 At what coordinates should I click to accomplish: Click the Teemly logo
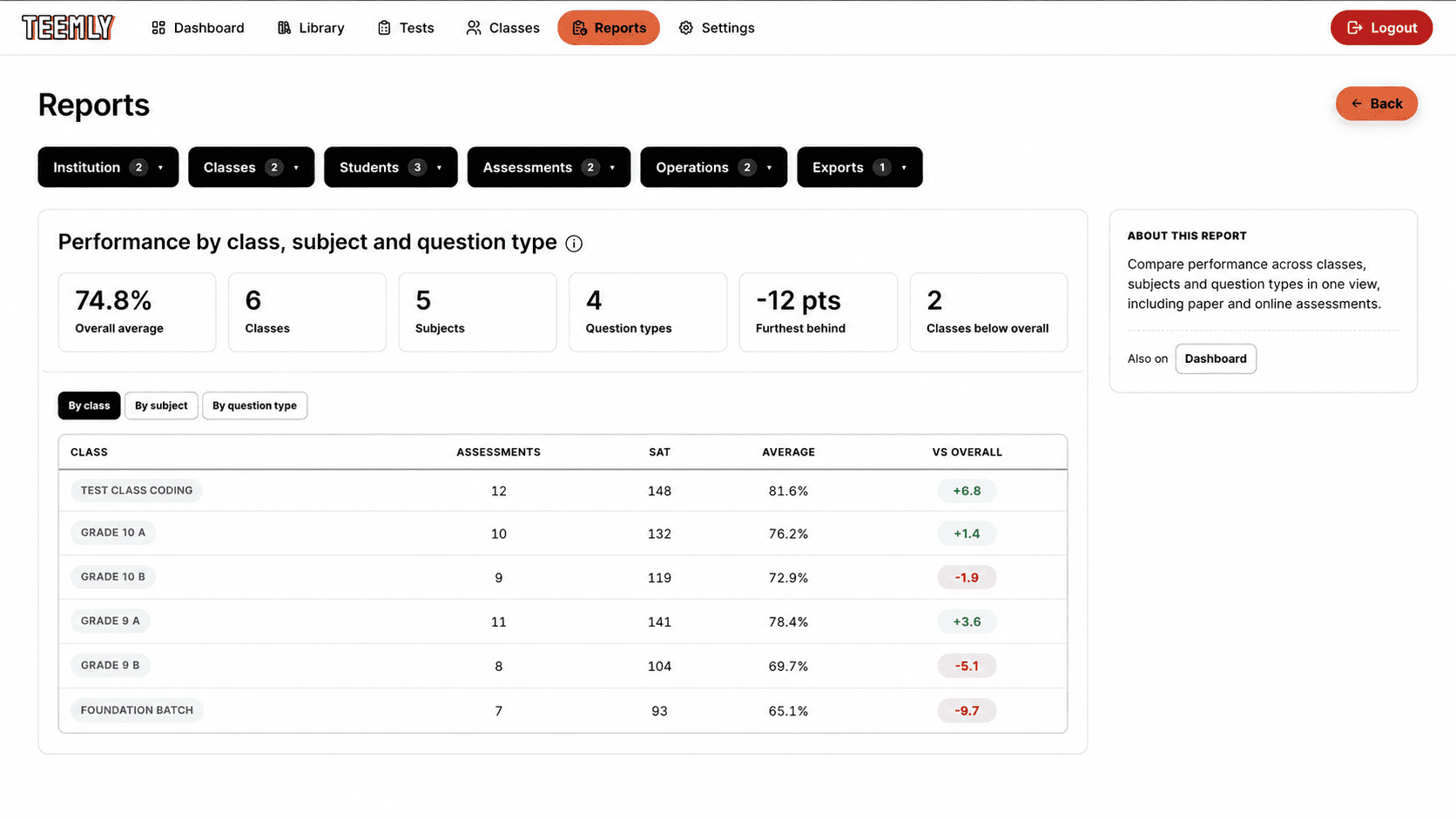(x=68, y=28)
